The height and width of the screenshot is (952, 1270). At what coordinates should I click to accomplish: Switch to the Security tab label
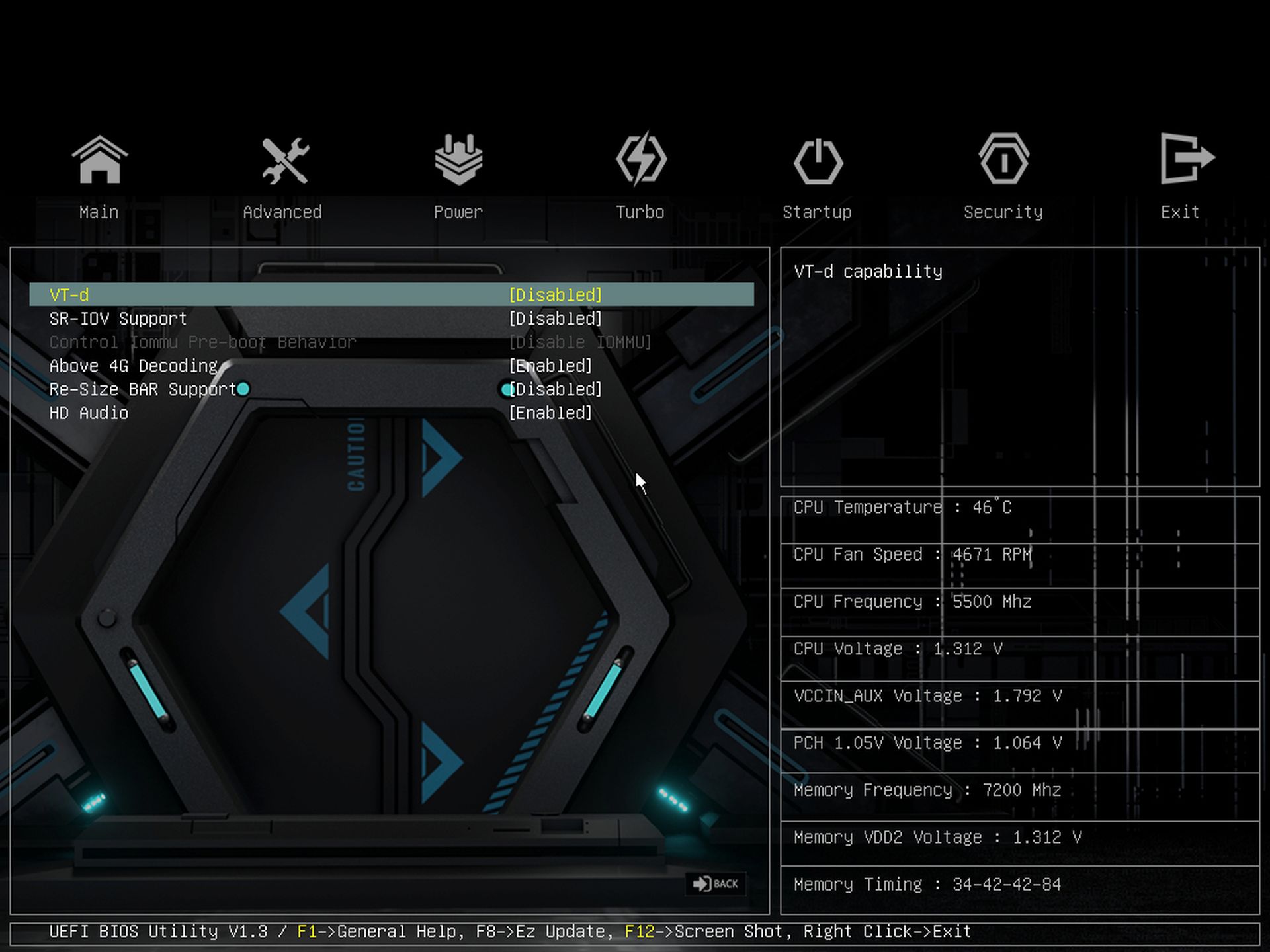click(1003, 212)
